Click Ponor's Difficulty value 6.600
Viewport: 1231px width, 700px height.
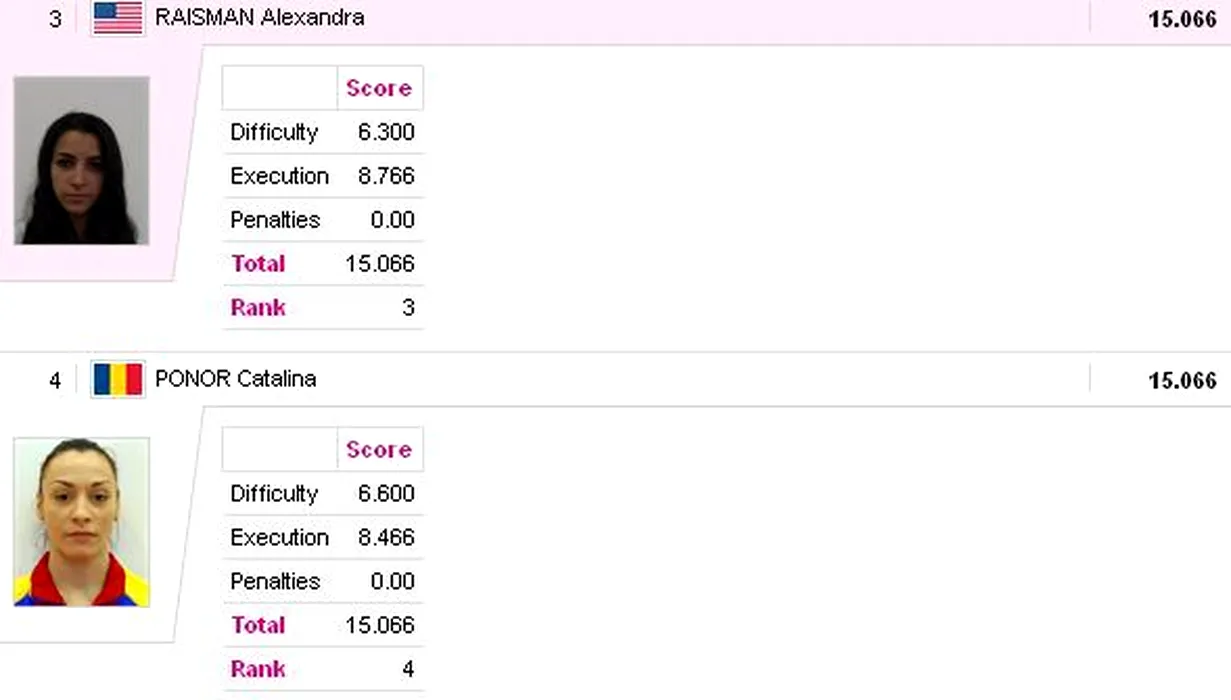[x=386, y=494]
